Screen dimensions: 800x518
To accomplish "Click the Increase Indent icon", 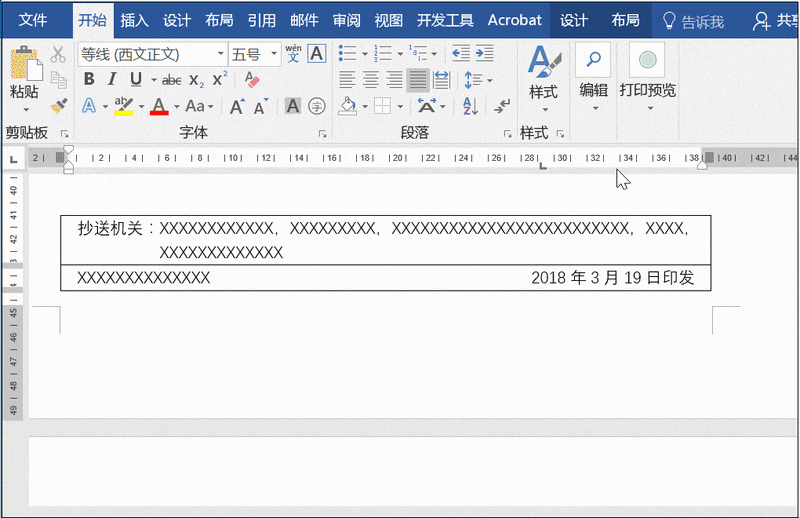I will (x=485, y=53).
